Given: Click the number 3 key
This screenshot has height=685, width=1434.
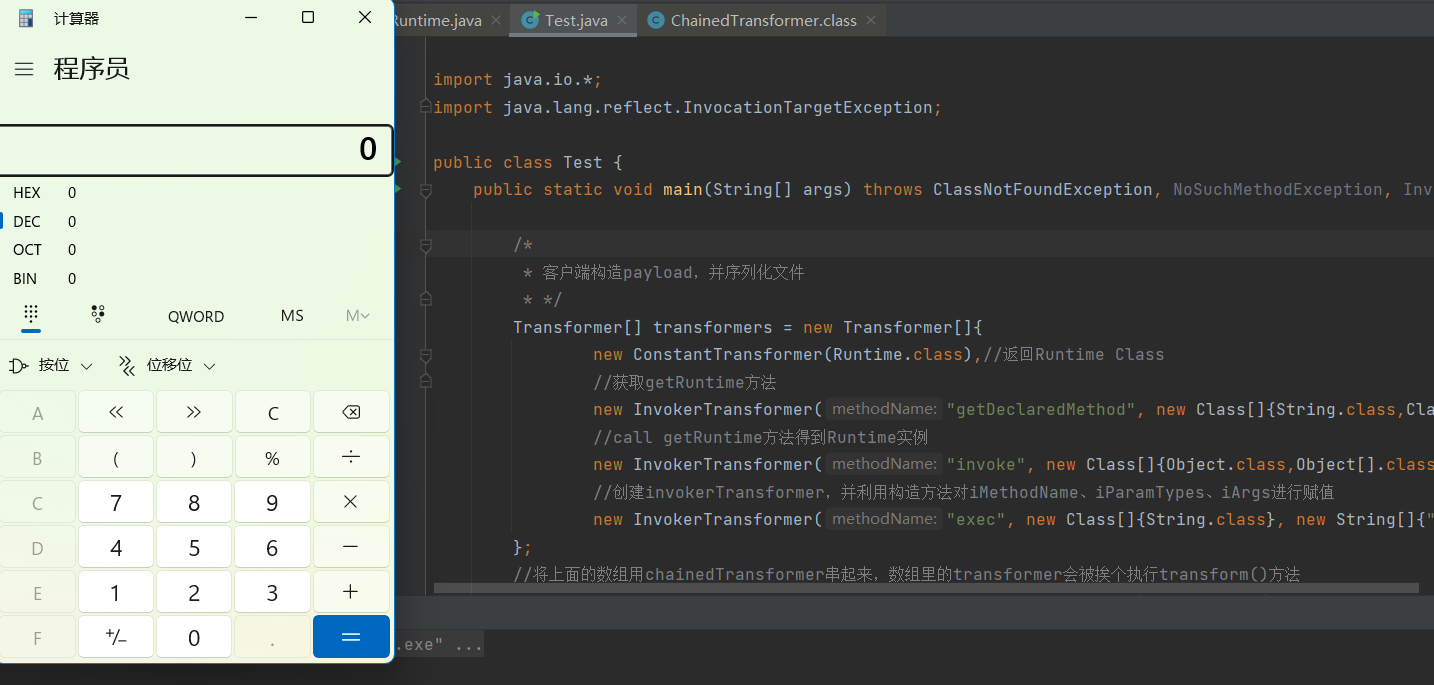Looking at the screenshot, I should (x=272, y=592).
